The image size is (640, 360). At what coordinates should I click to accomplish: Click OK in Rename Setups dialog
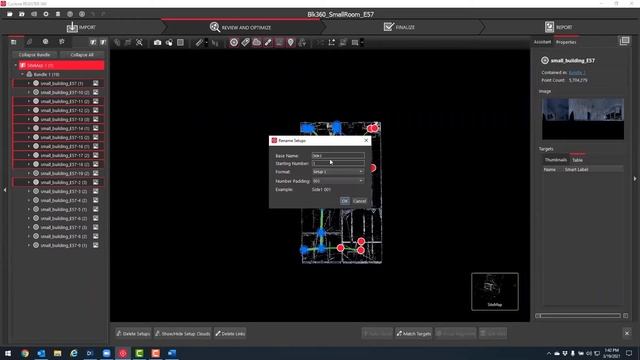pyautogui.click(x=344, y=201)
